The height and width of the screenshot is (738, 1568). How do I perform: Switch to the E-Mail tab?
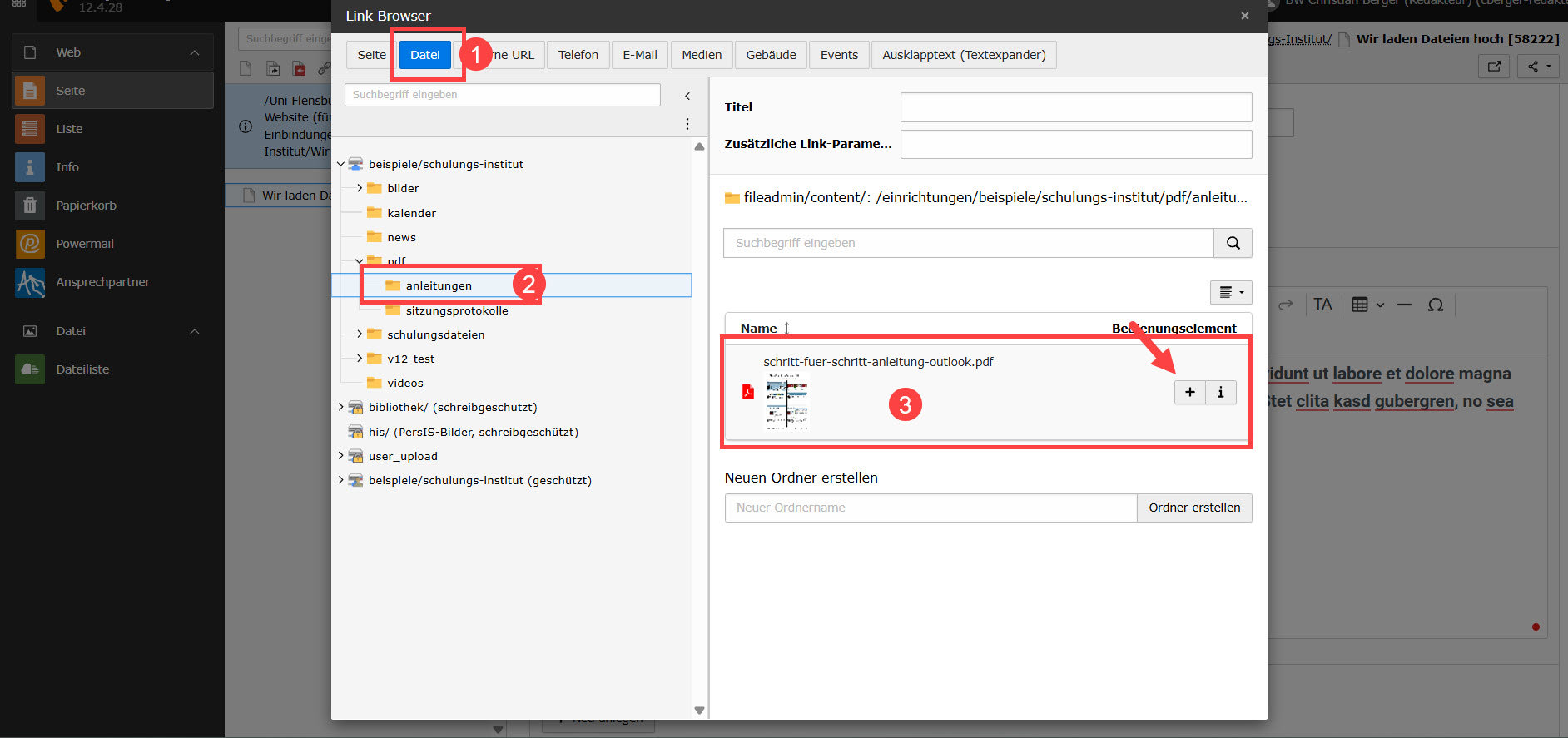pos(639,55)
